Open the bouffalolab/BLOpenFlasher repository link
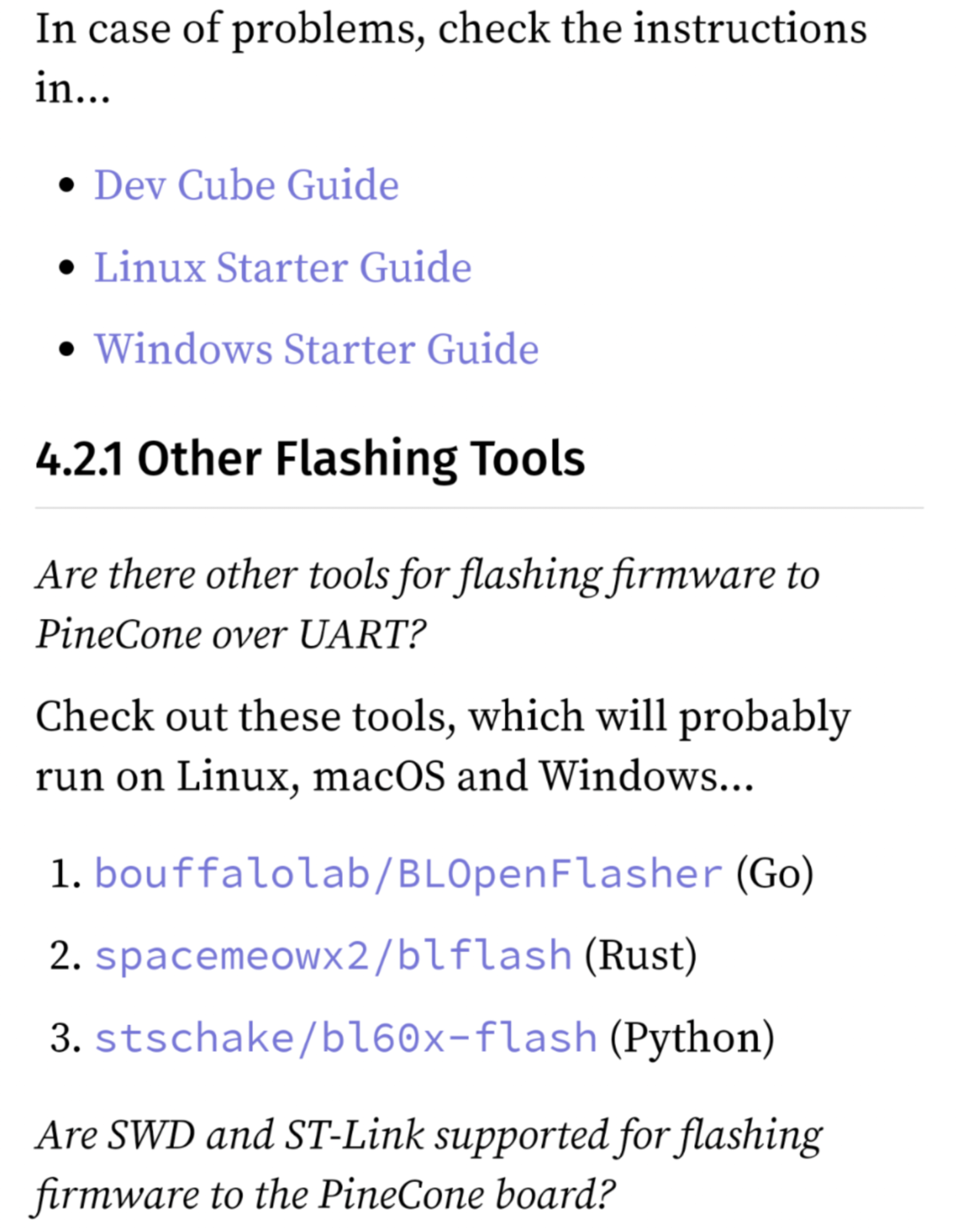Viewport: 957px width, 1232px height. pos(408,873)
